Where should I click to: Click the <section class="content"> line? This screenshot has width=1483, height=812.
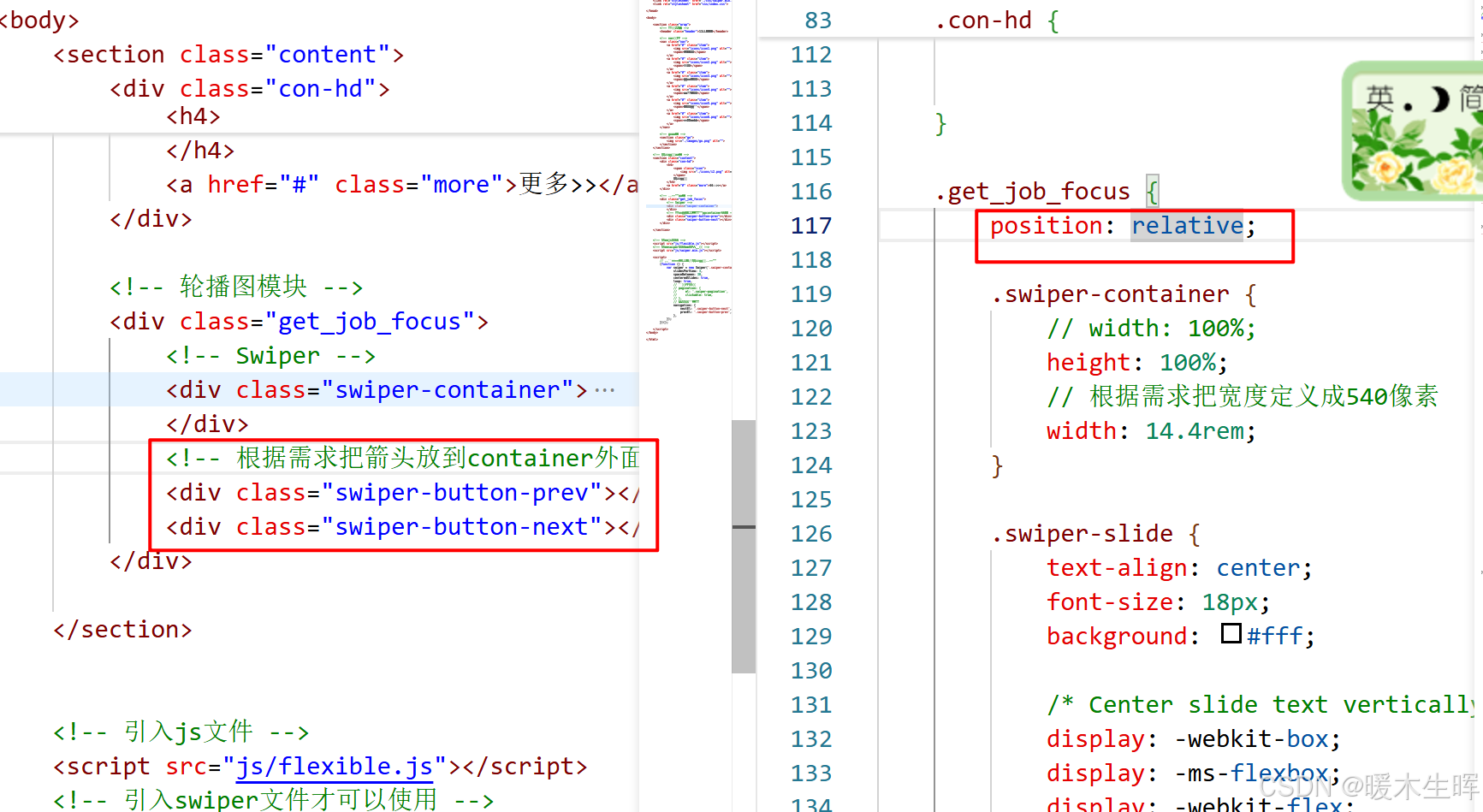228,54
